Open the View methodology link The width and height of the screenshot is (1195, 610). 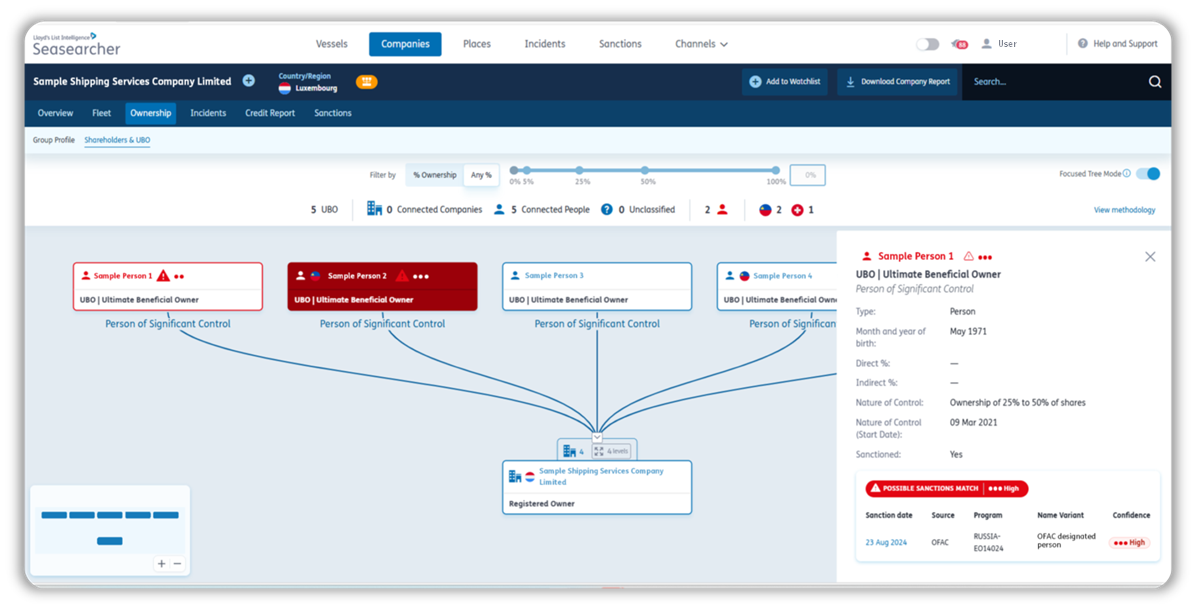point(1124,210)
